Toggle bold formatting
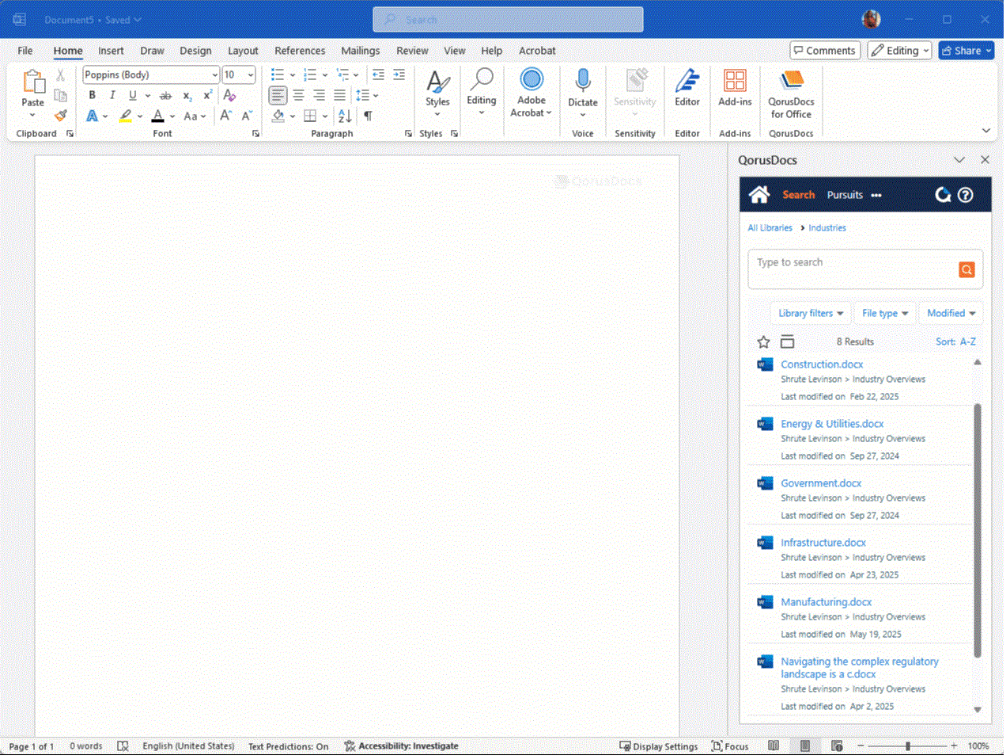The image size is (1005, 756). tap(92, 96)
